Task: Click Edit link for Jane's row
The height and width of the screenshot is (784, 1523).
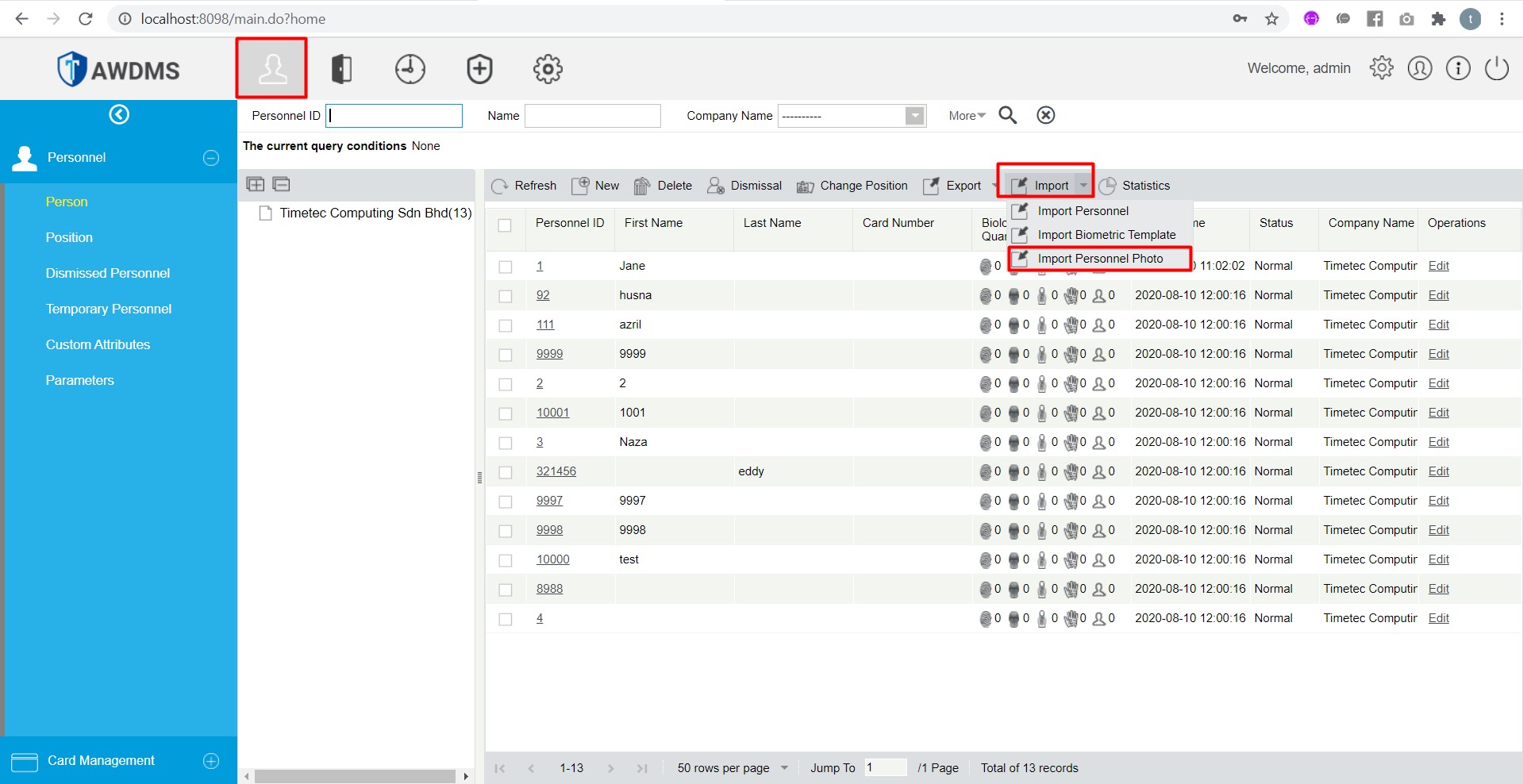Action: pos(1438,266)
